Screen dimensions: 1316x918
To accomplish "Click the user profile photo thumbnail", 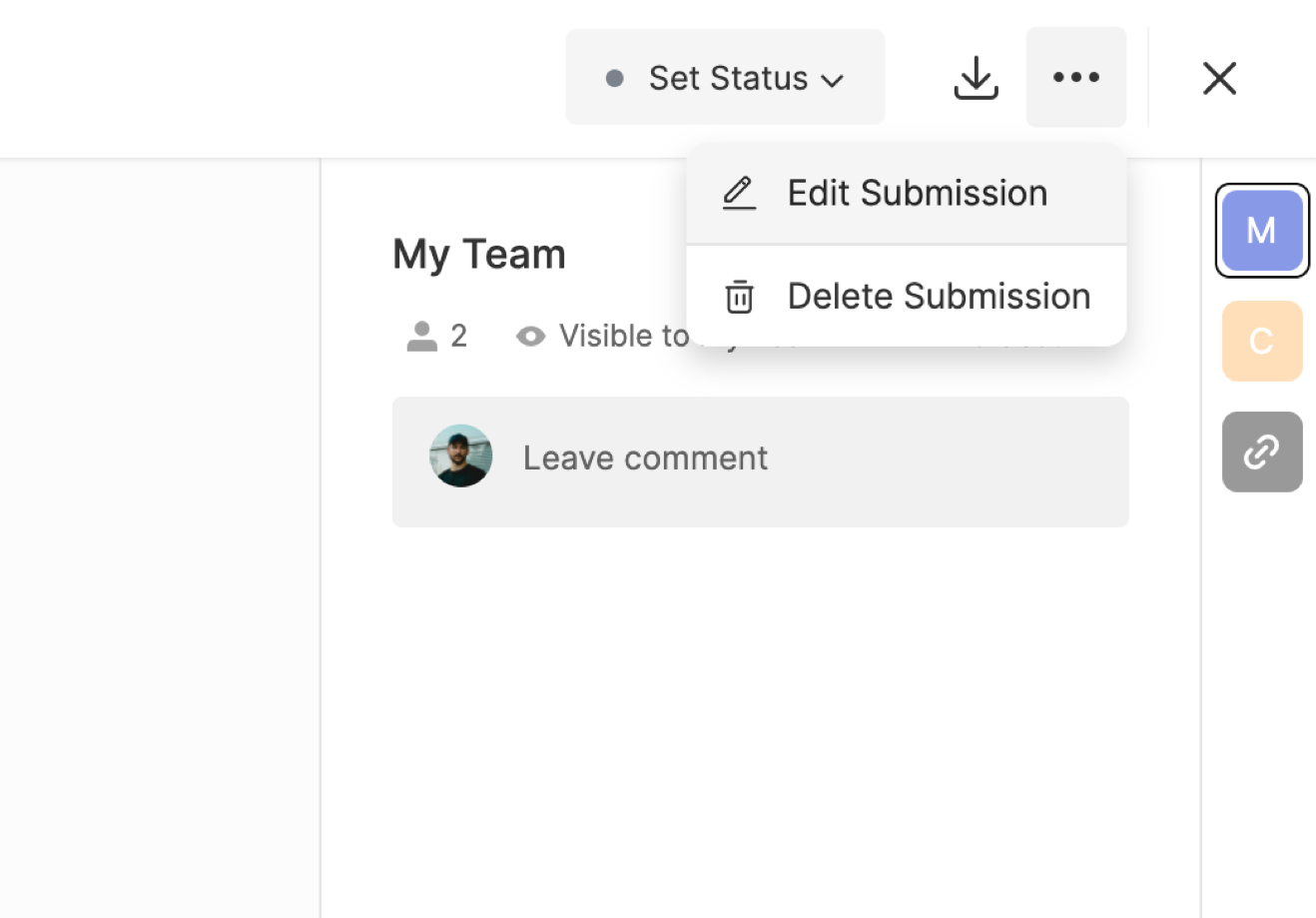I will [460, 457].
